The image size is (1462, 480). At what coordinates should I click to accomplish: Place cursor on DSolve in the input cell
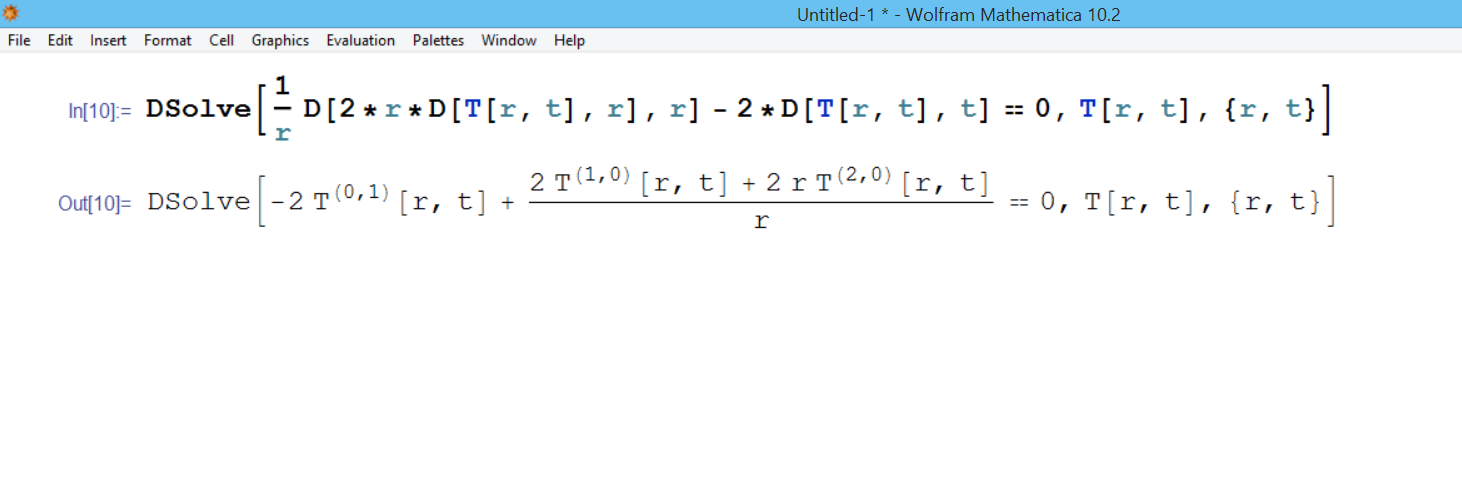click(198, 109)
